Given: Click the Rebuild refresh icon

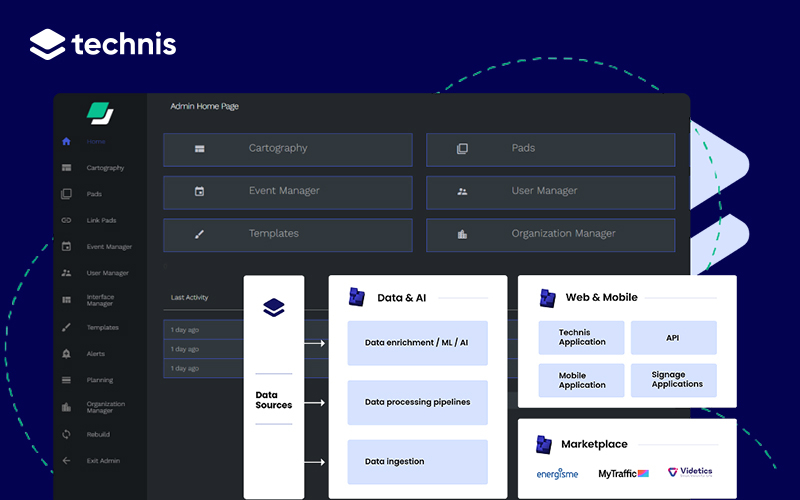Looking at the screenshot, I should point(66,435).
